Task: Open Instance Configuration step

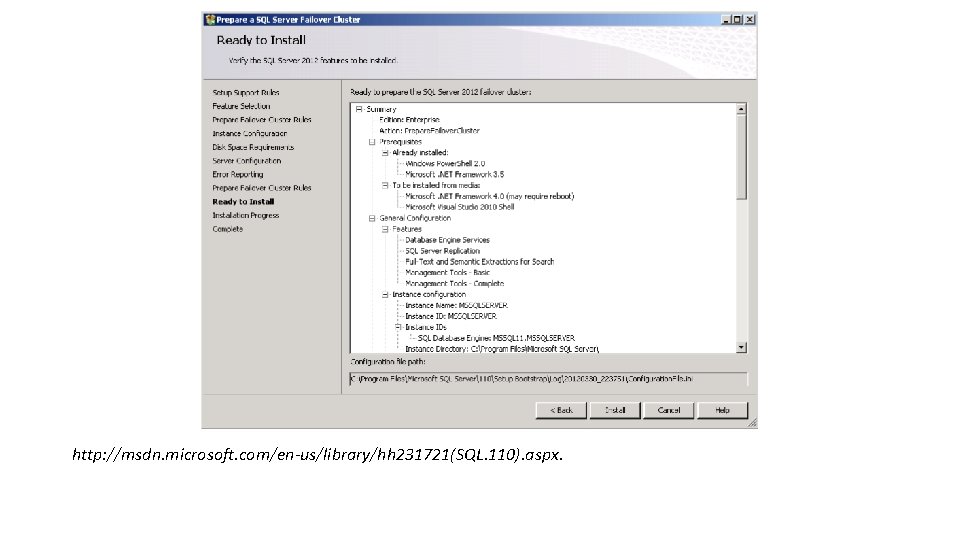Action: [249, 133]
